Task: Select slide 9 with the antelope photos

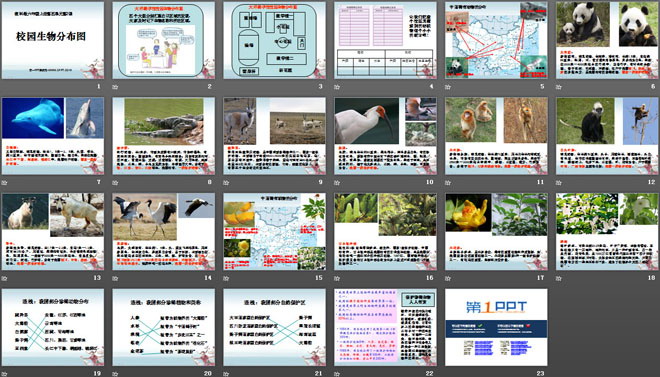Action: click(x=274, y=136)
